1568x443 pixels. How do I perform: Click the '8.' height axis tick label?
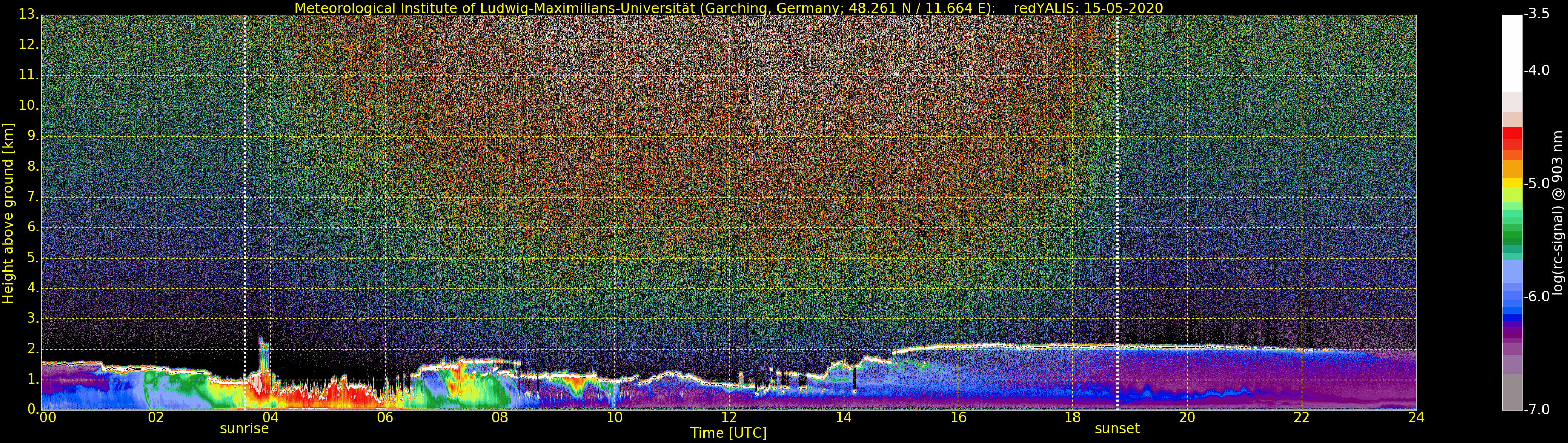pos(33,166)
